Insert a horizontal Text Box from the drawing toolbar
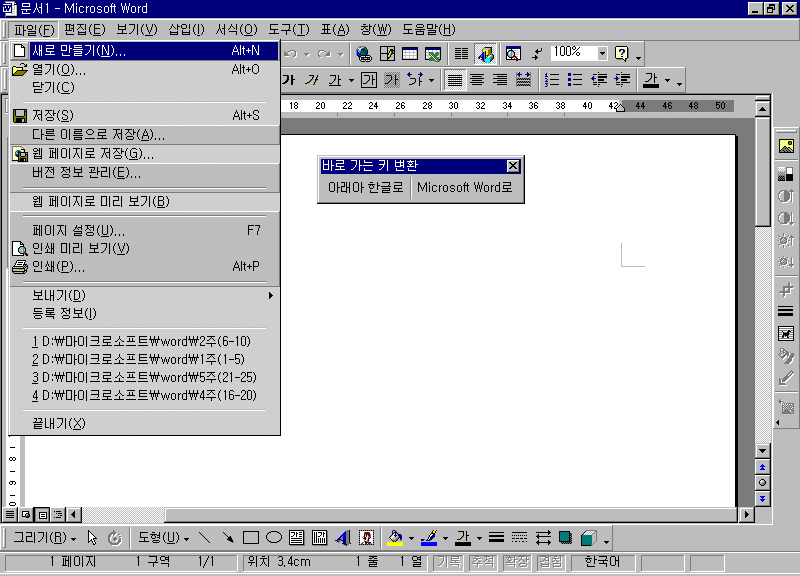Image resolution: width=800 pixels, height=576 pixels. click(x=296, y=538)
